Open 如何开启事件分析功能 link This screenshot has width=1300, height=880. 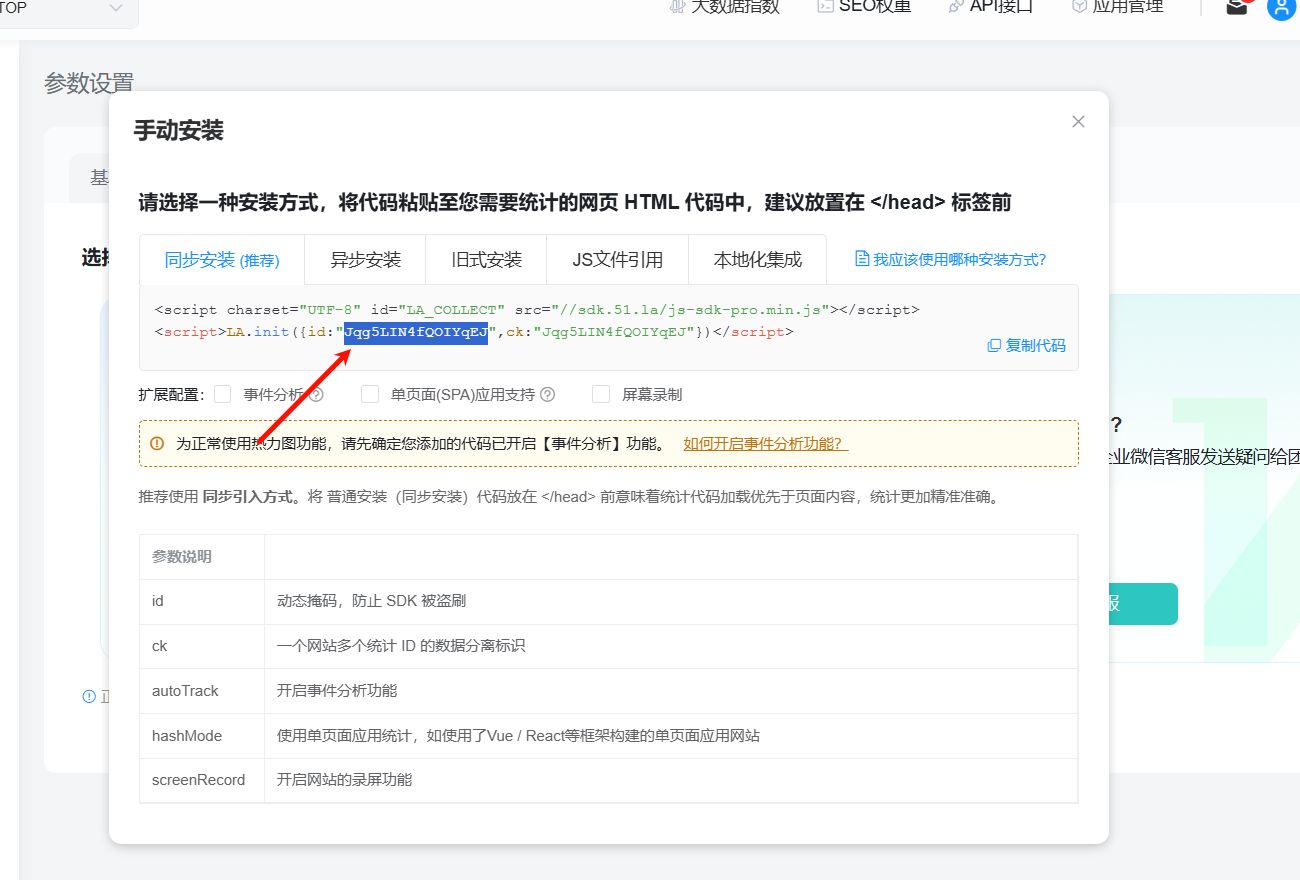pos(765,444)
